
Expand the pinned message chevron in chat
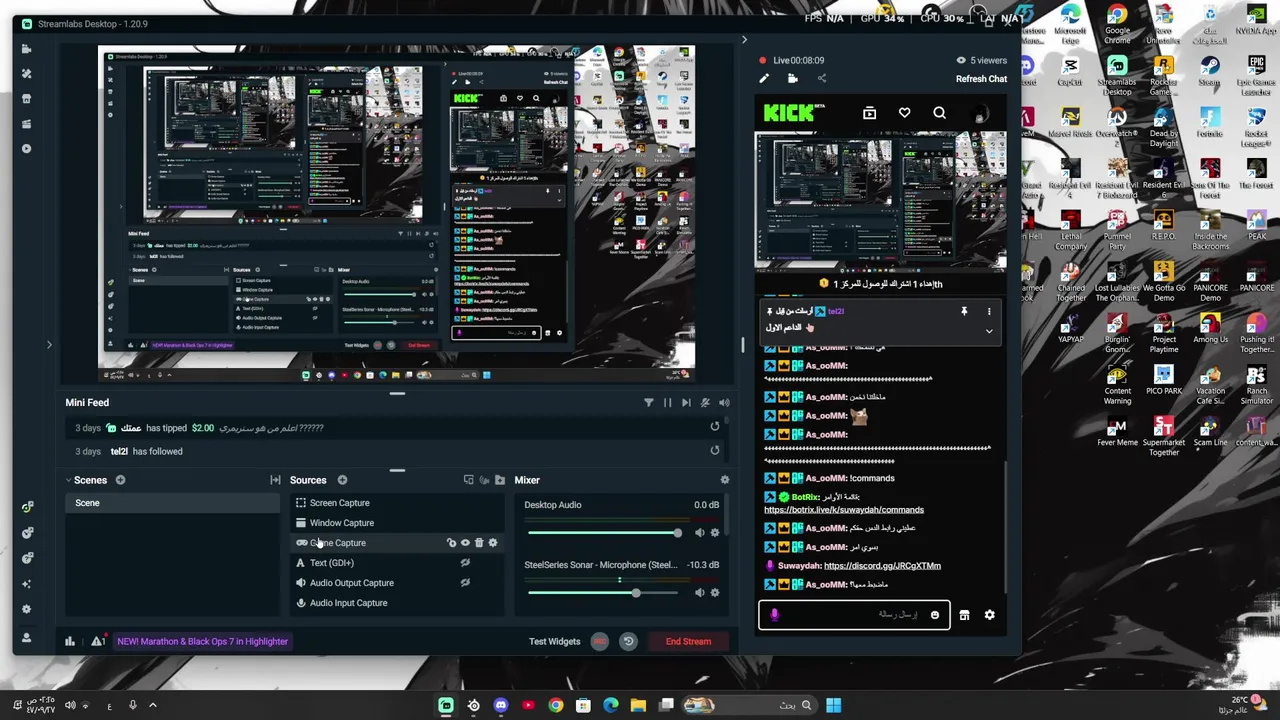[989, 331]
